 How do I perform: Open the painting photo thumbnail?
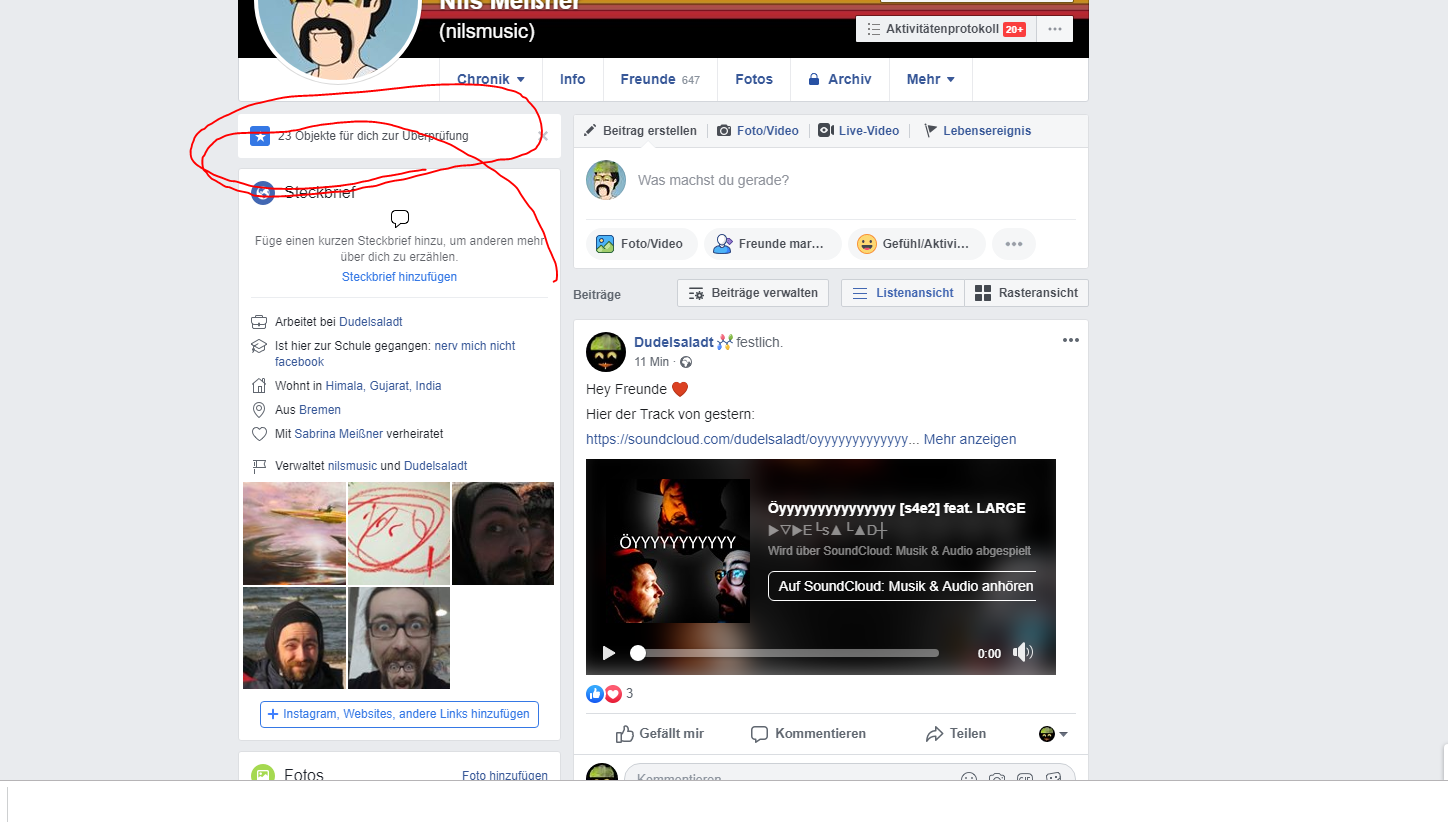click(294, 533)
